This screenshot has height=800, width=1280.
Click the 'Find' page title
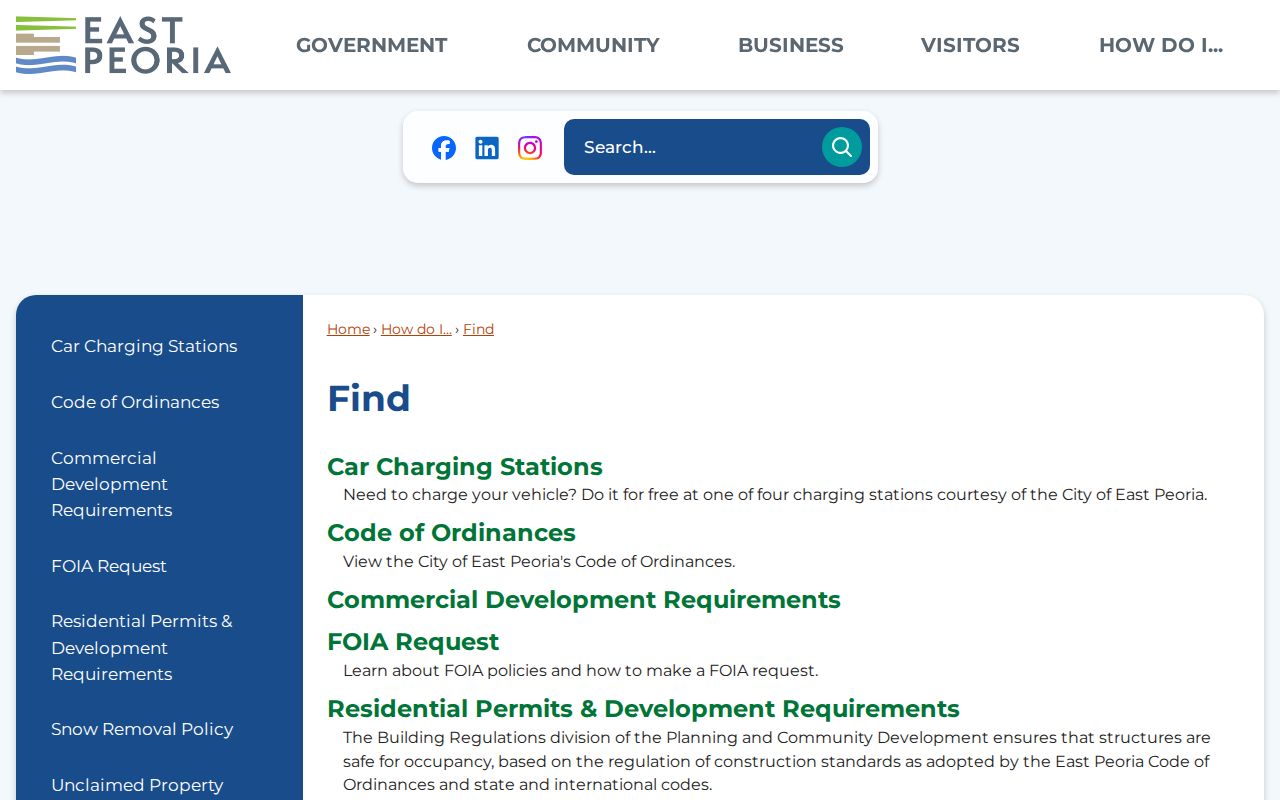(x=369, y=398)
